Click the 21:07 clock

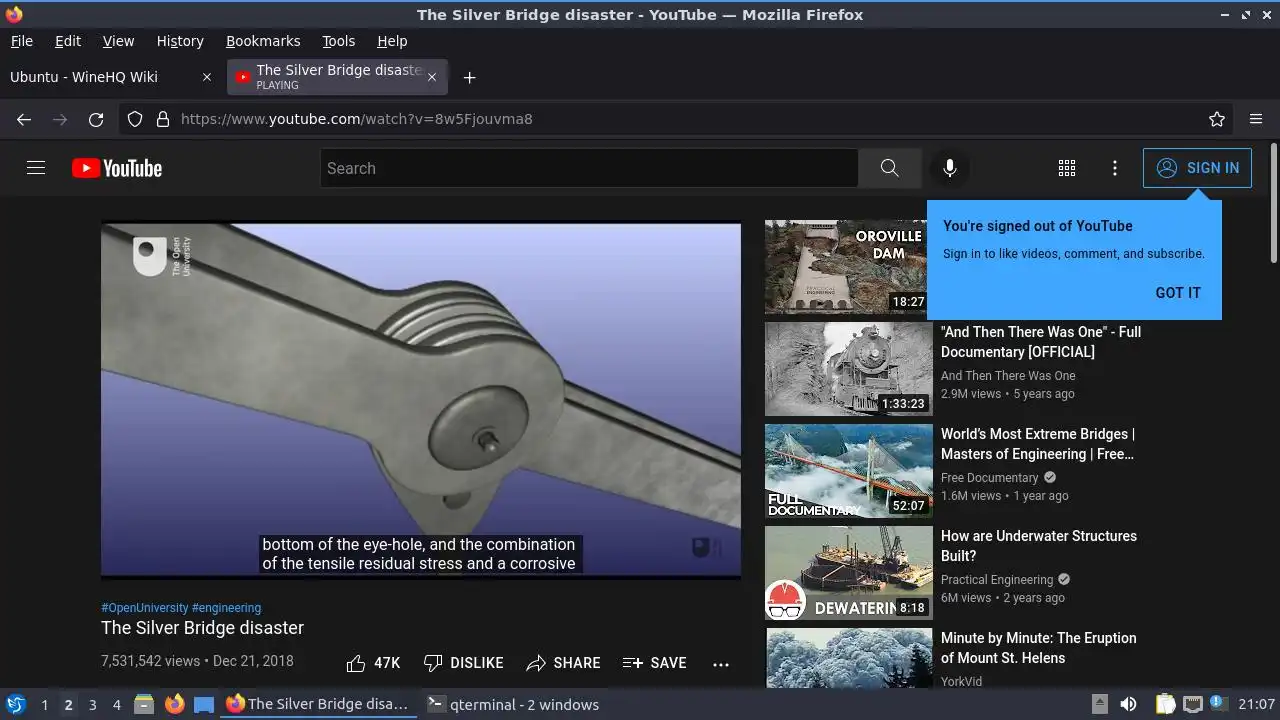pyautogui.click(x=1257, y=704)
